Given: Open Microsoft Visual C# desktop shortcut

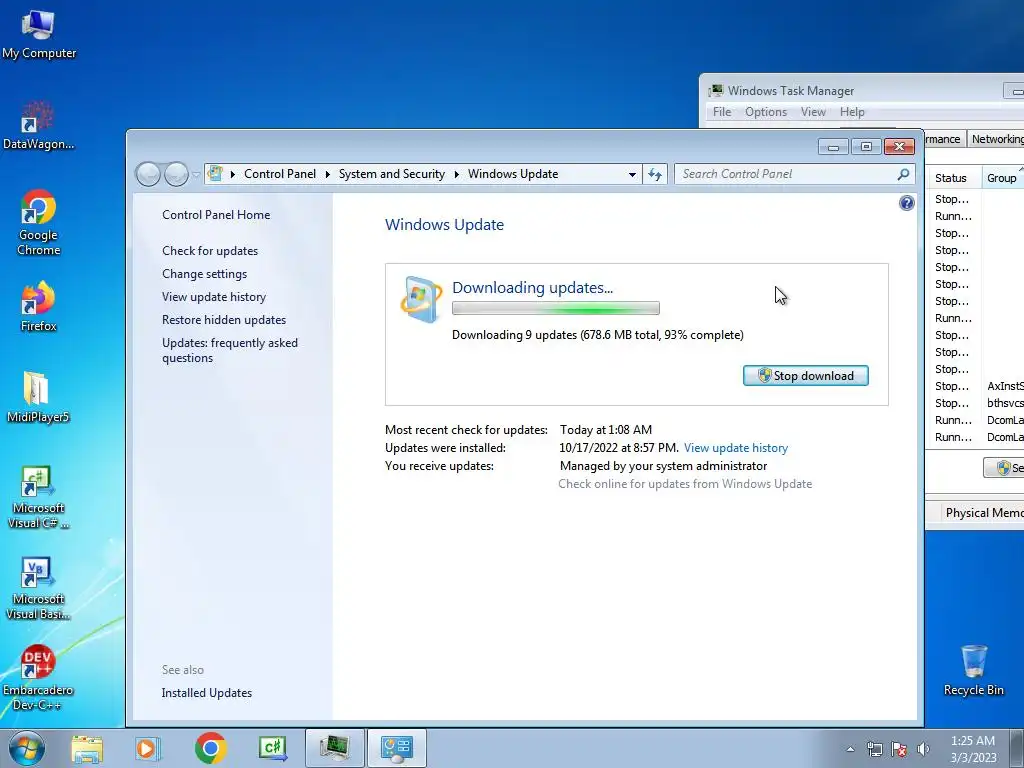Looking at the screenshot, I should pyautogui.click(x=38, y=496).
